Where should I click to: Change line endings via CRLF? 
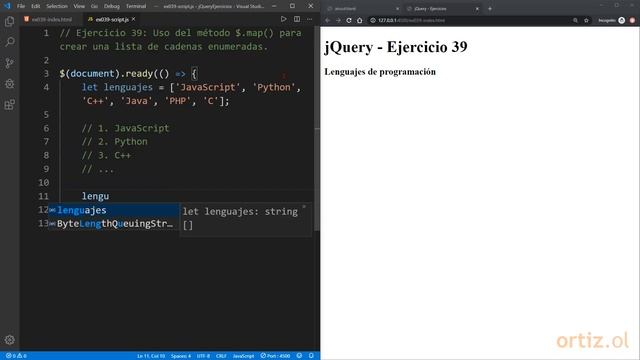[x=221, y=356]
